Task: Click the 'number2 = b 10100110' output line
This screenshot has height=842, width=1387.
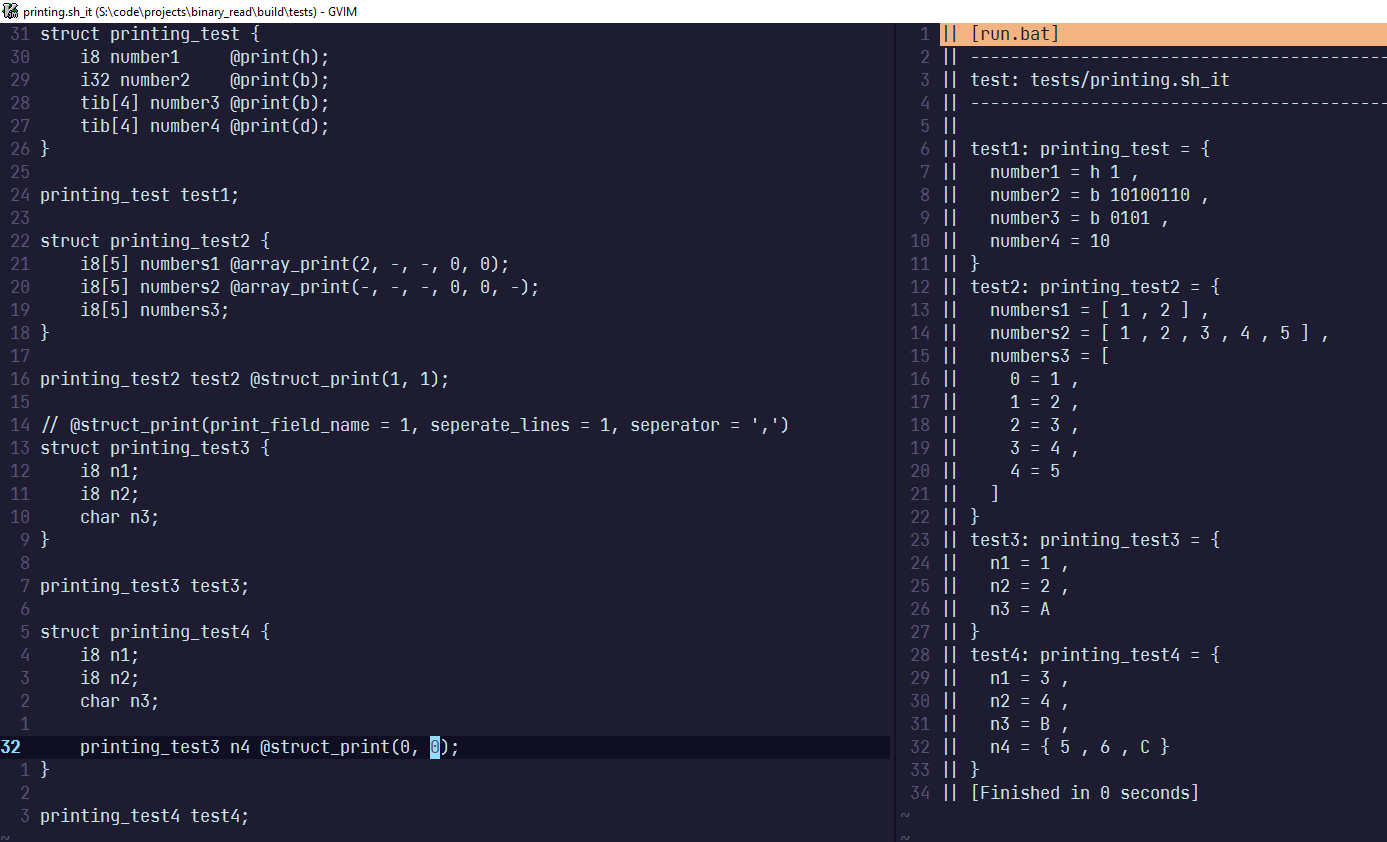Action: pyautogui.click(x=1098, y=195)
